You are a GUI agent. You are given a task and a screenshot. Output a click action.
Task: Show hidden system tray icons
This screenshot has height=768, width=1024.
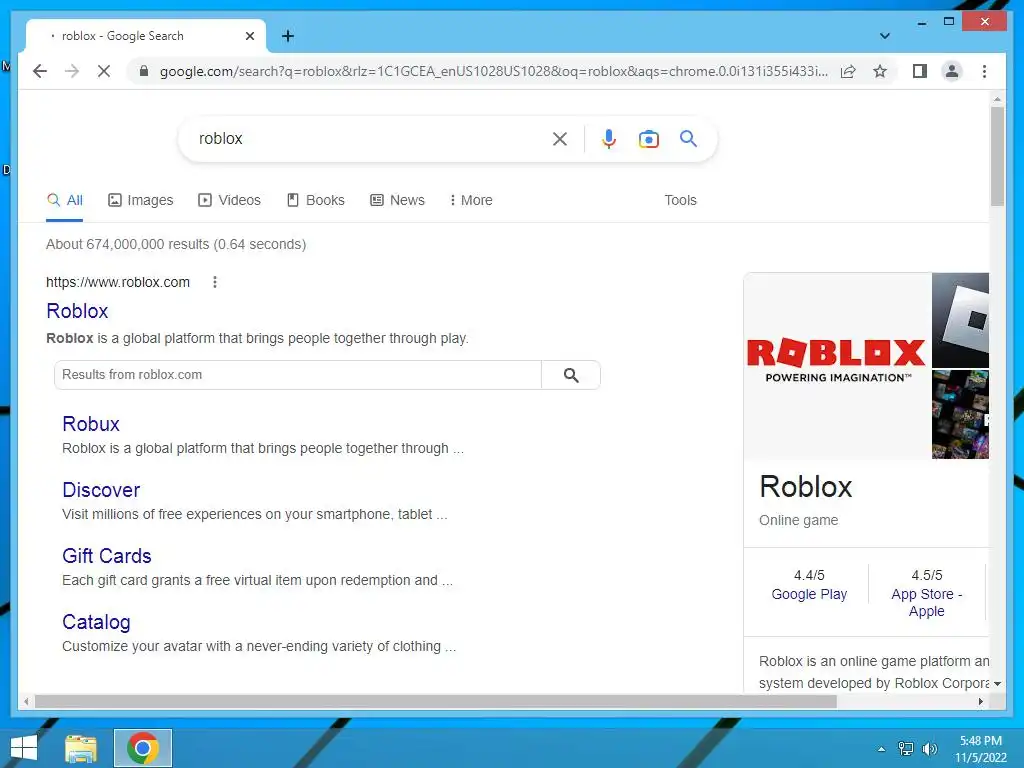pyautogui.click(x=882, y=749)
